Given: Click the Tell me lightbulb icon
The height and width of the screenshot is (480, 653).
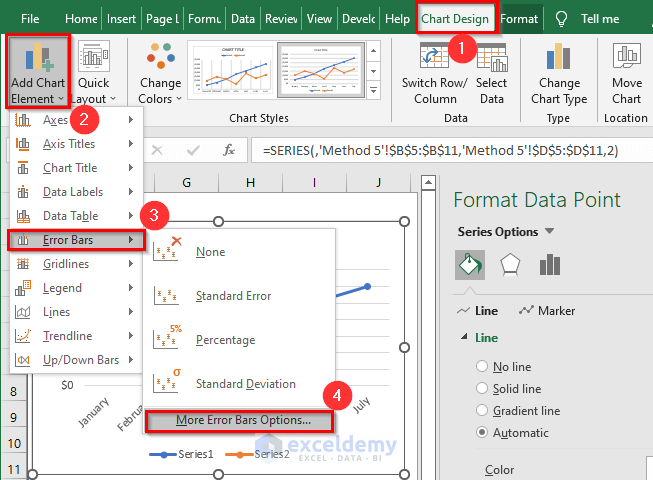Looking at the screenshot, I should coord(561,19).
